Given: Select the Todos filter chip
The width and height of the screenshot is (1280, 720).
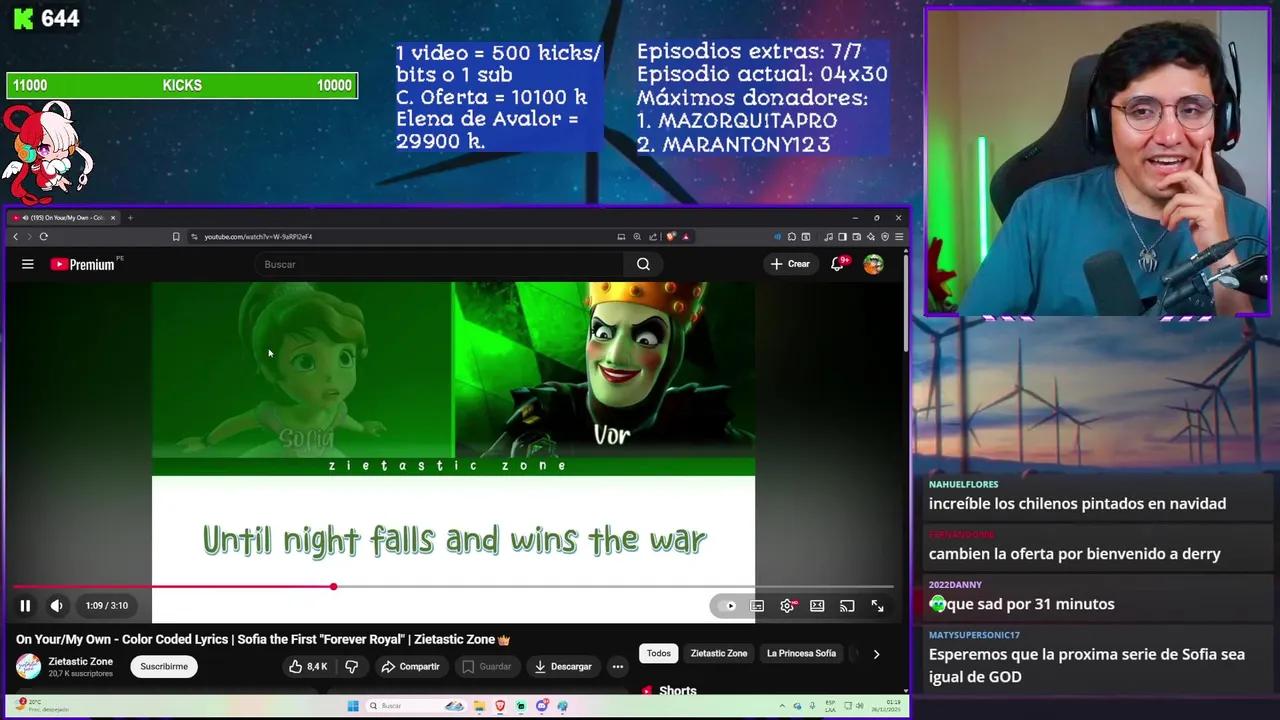Looking at the screenshot, I should [658, 653].
